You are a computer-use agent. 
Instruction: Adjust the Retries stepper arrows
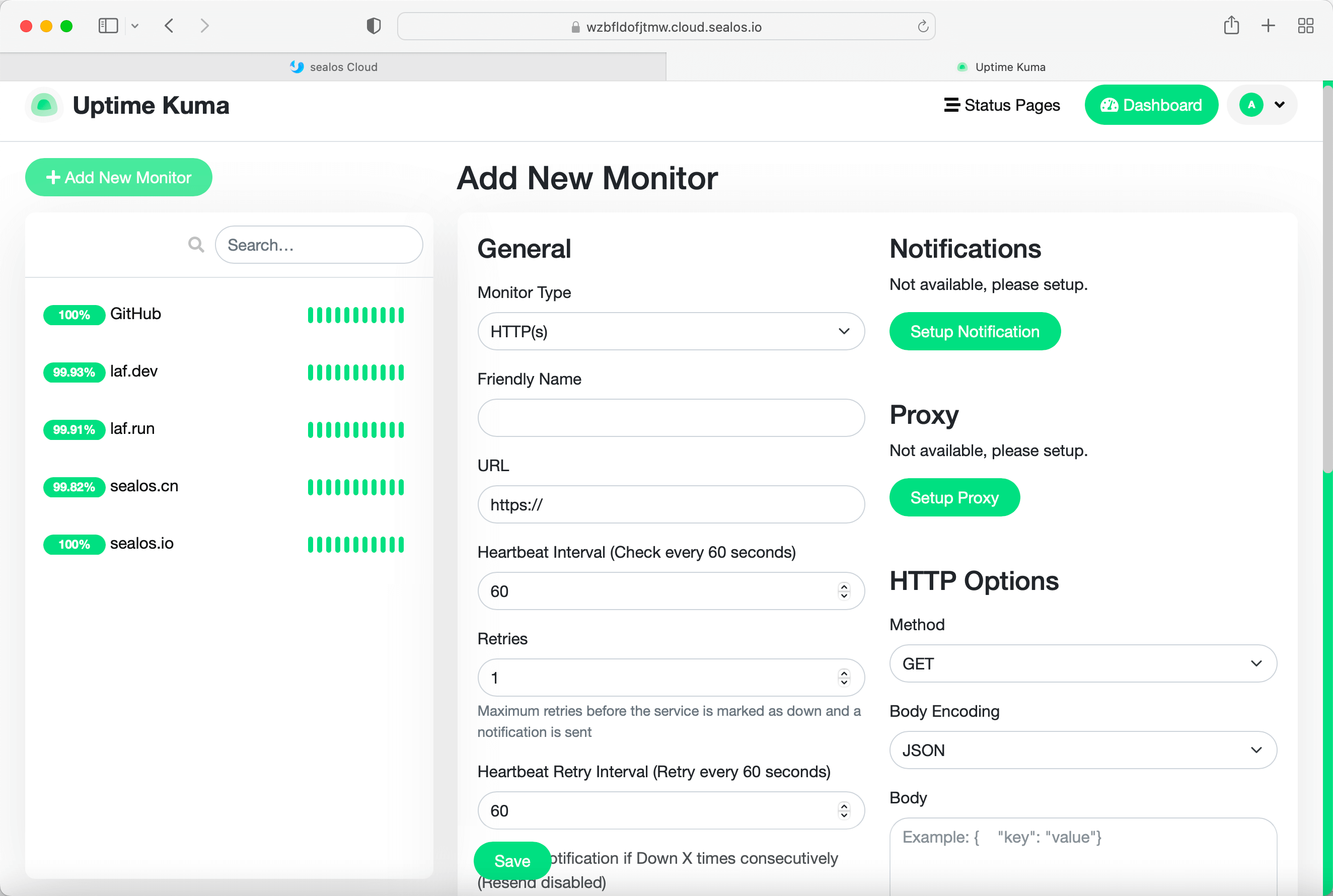point(843,678)
